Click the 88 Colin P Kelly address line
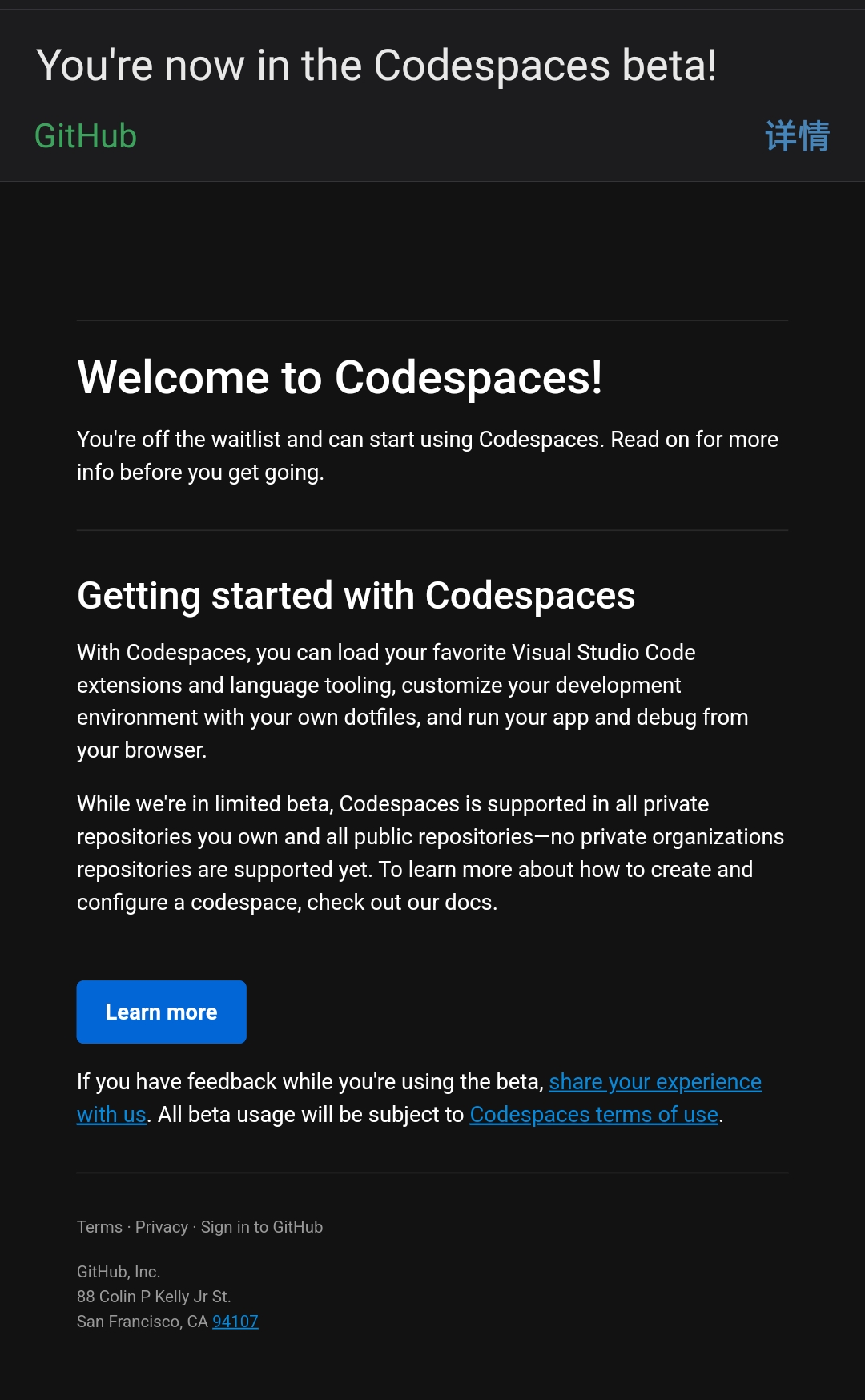Viewport: 865px width, 1400px height. pos(154,1297)
